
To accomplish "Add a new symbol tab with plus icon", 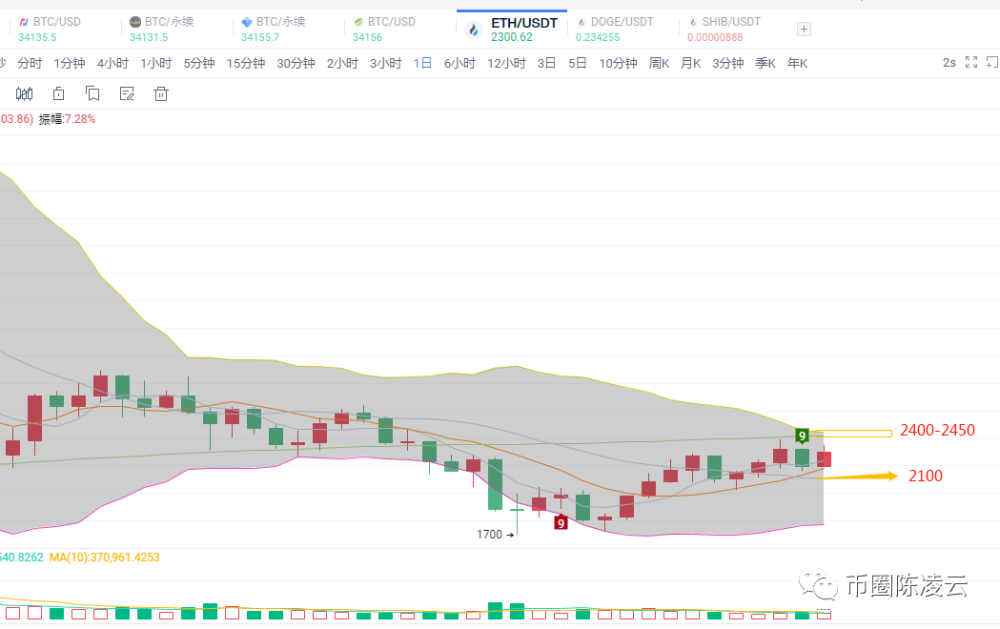I will (x=804, y=29).
